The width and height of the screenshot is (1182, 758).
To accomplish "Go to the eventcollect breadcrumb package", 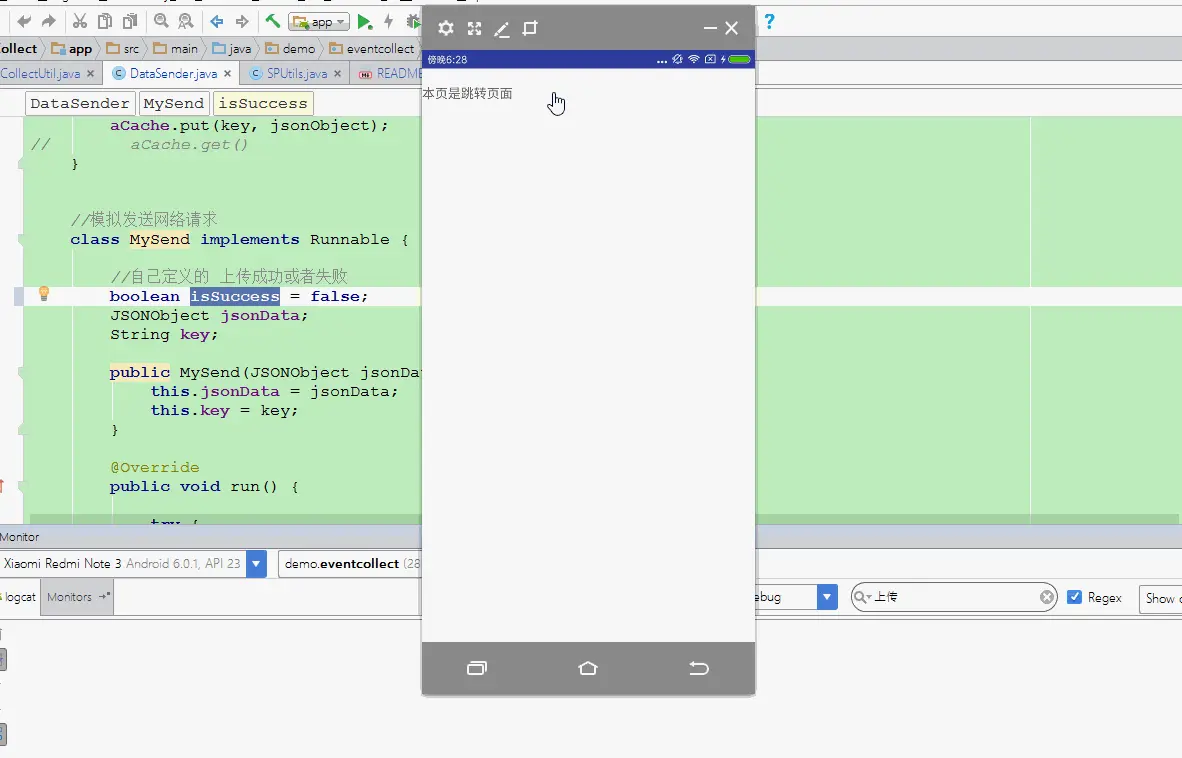I will click(372, 49).
